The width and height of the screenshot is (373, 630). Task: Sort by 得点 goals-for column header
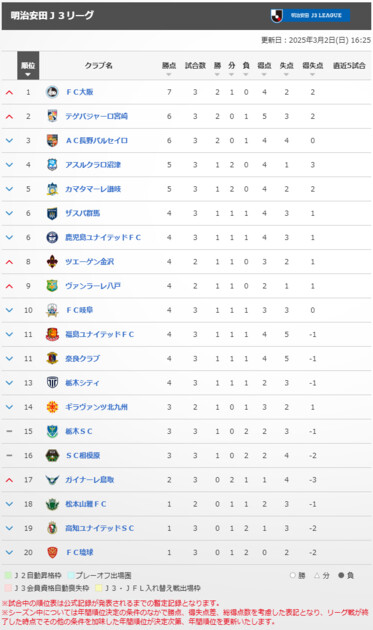[x=264, y=68]
